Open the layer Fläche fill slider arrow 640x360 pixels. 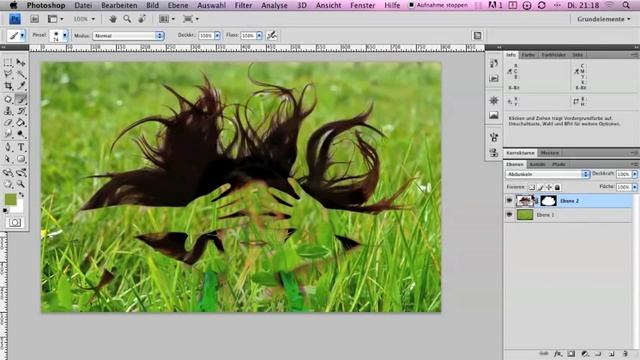[x=635, y=187]
